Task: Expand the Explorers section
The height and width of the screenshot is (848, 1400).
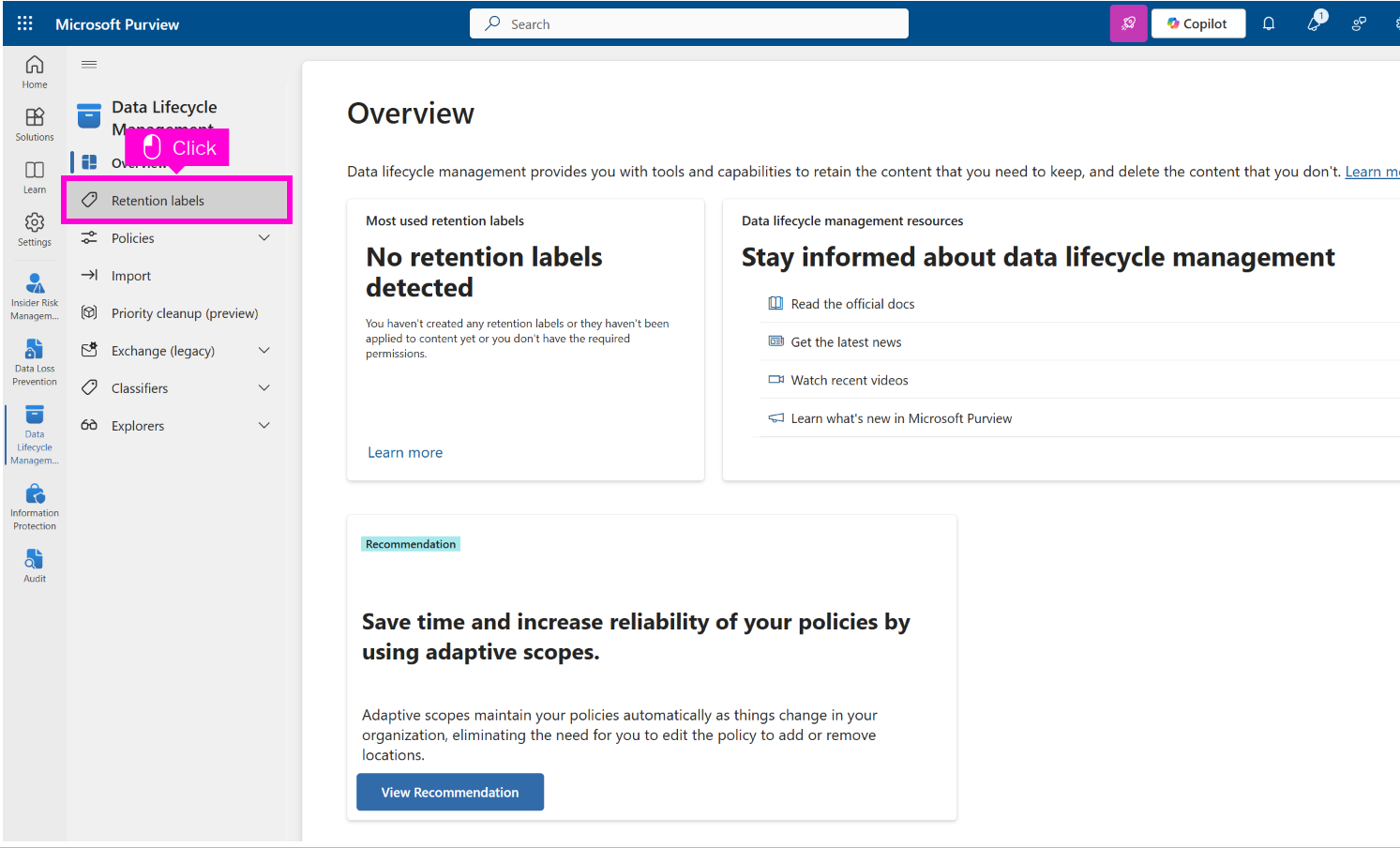Action: tap(263, 426)
